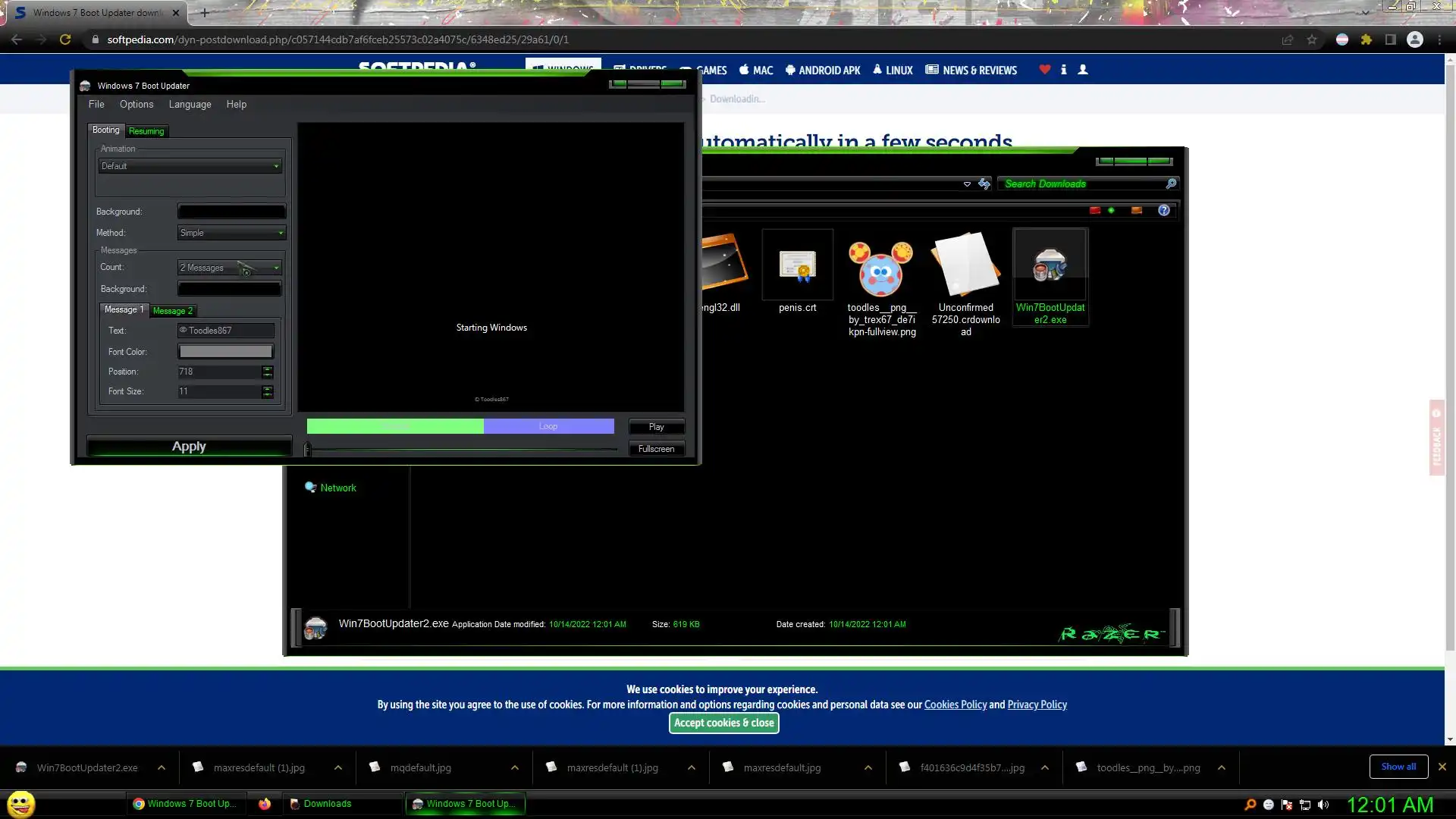Switch to the Resuming tab

tap(146, 131)
